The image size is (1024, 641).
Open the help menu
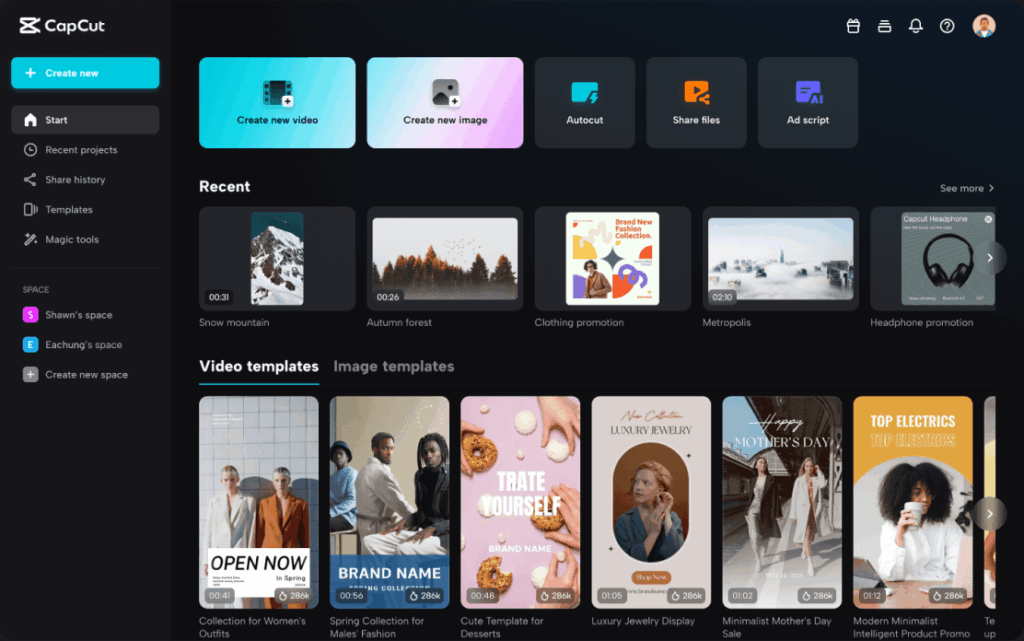pos(947,26)
